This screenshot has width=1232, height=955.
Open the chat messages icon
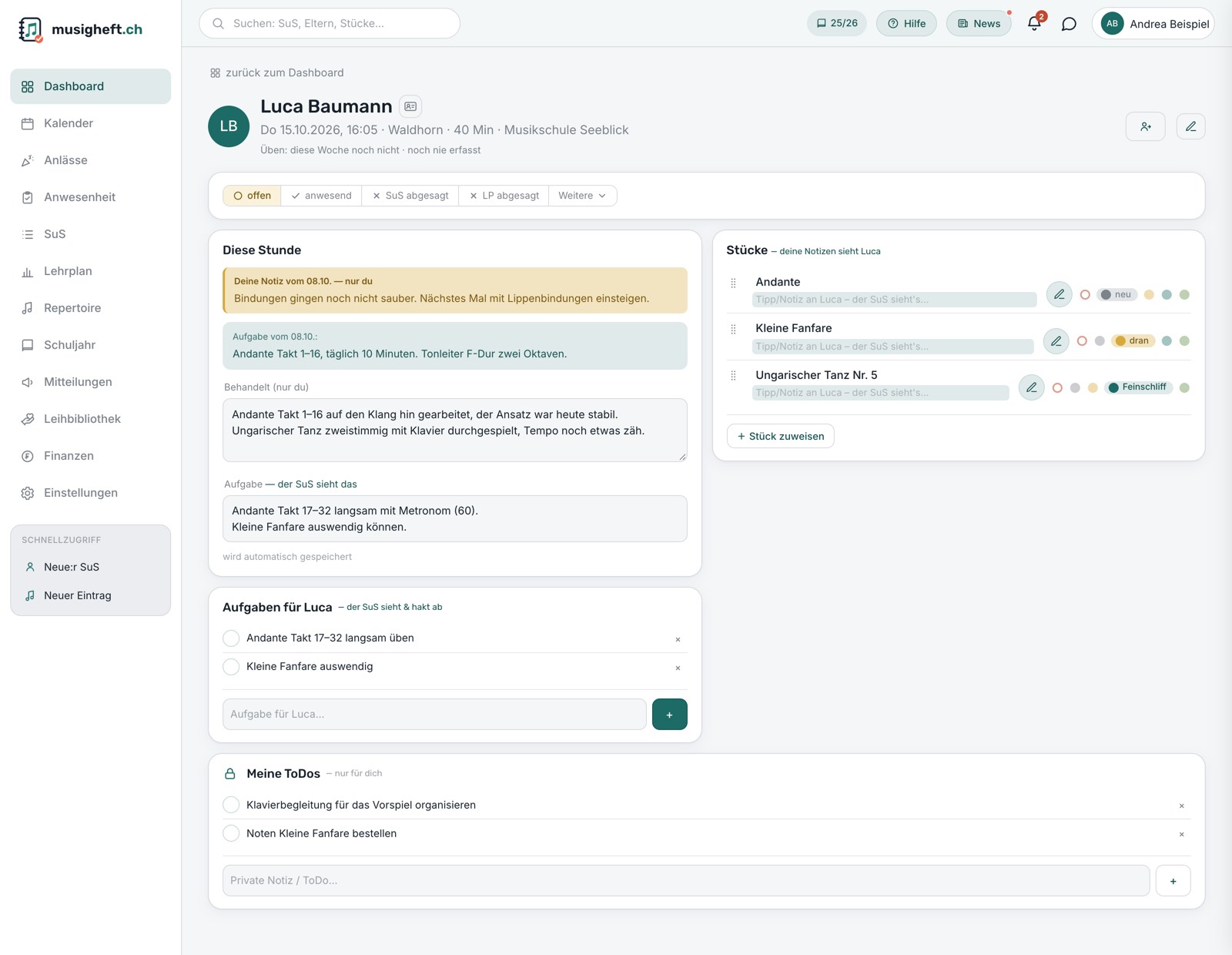click(1069, 24)
